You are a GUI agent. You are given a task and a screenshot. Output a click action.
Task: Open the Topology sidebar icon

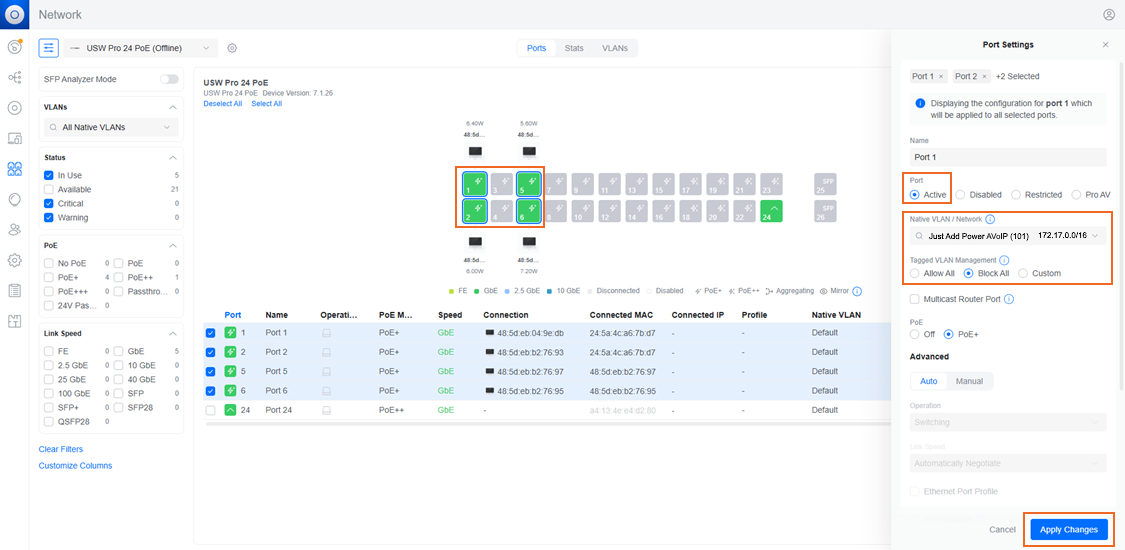(x=14, y=77)
